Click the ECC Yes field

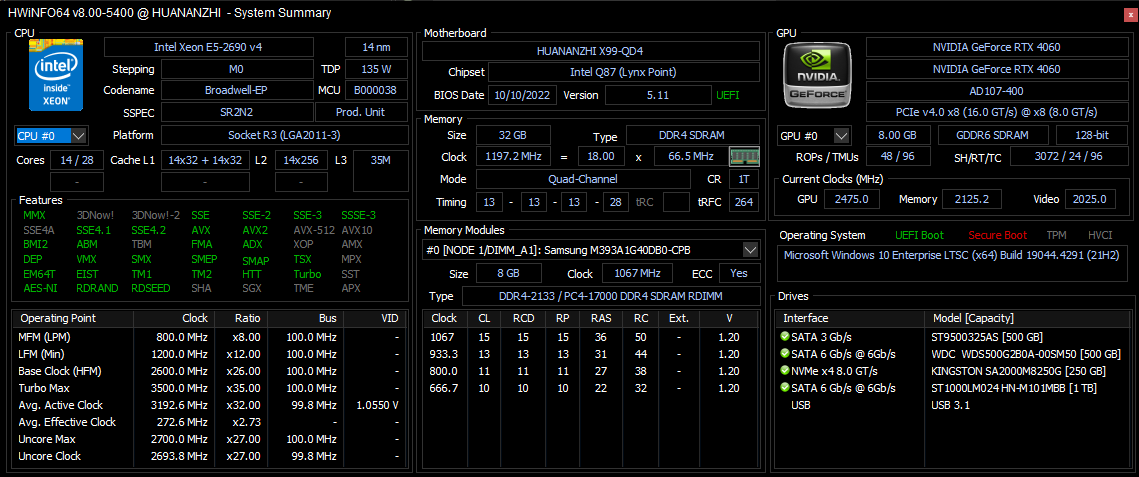(739, 273)
